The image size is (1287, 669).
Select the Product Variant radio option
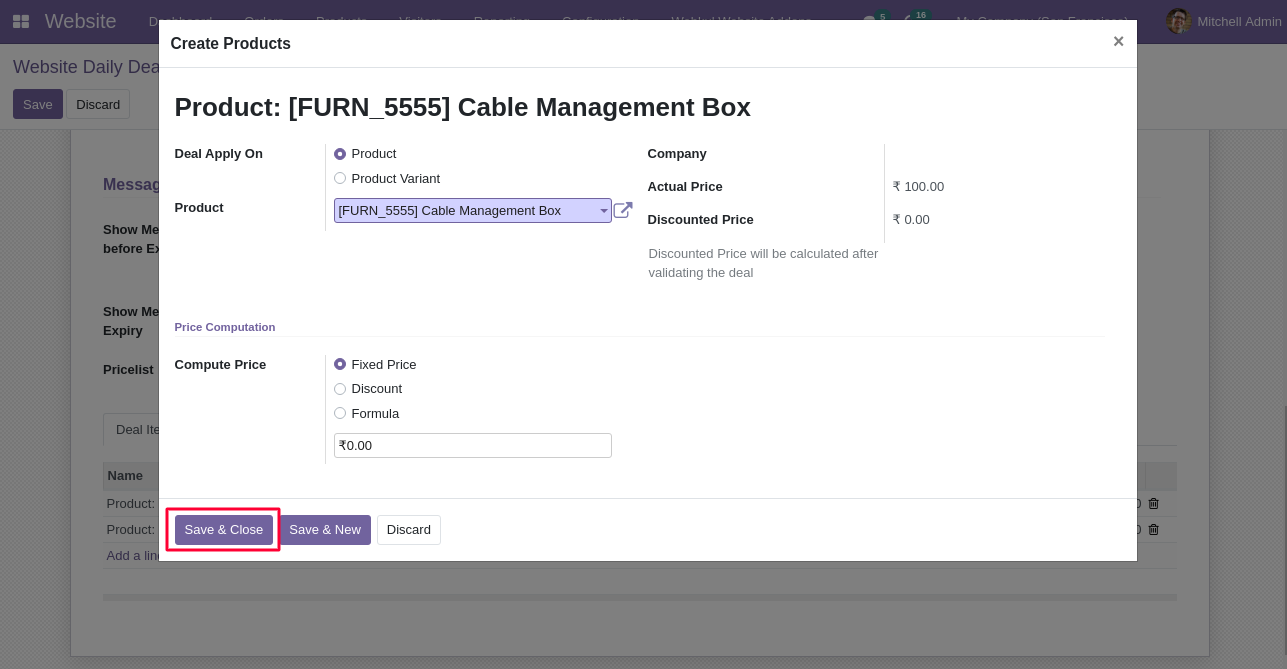coord(340,179)
